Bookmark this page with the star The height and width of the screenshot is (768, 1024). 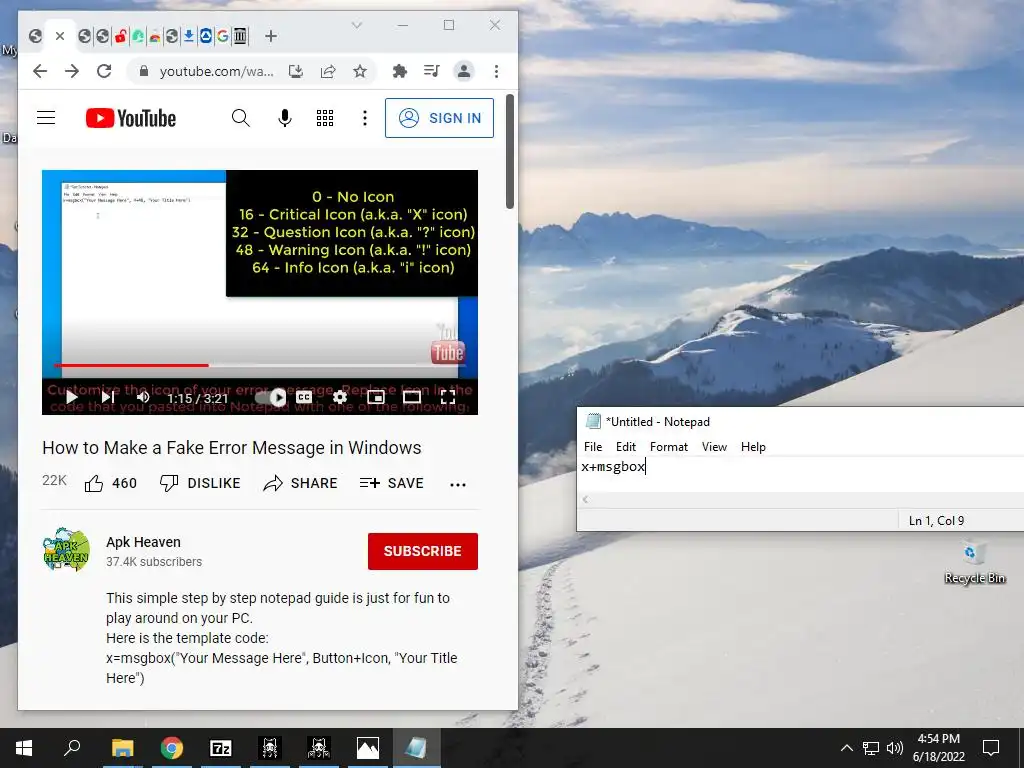(360, 71)
